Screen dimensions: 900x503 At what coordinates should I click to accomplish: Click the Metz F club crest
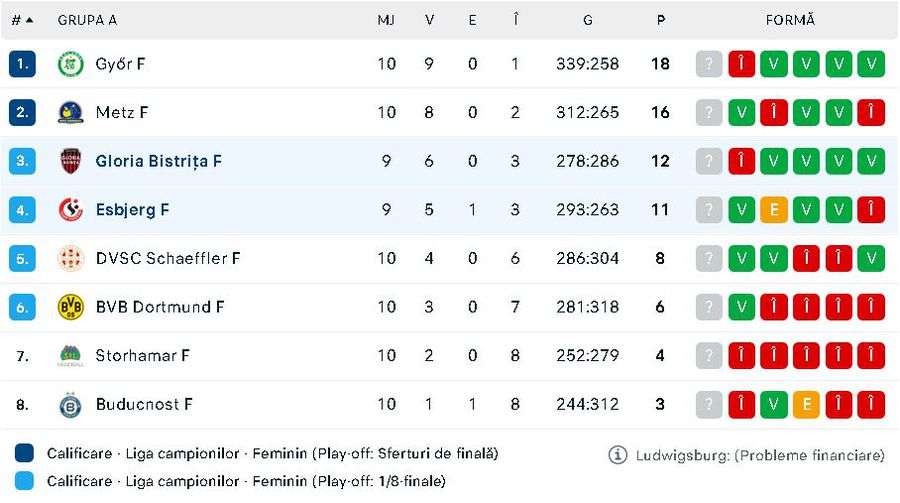[70, 112]
